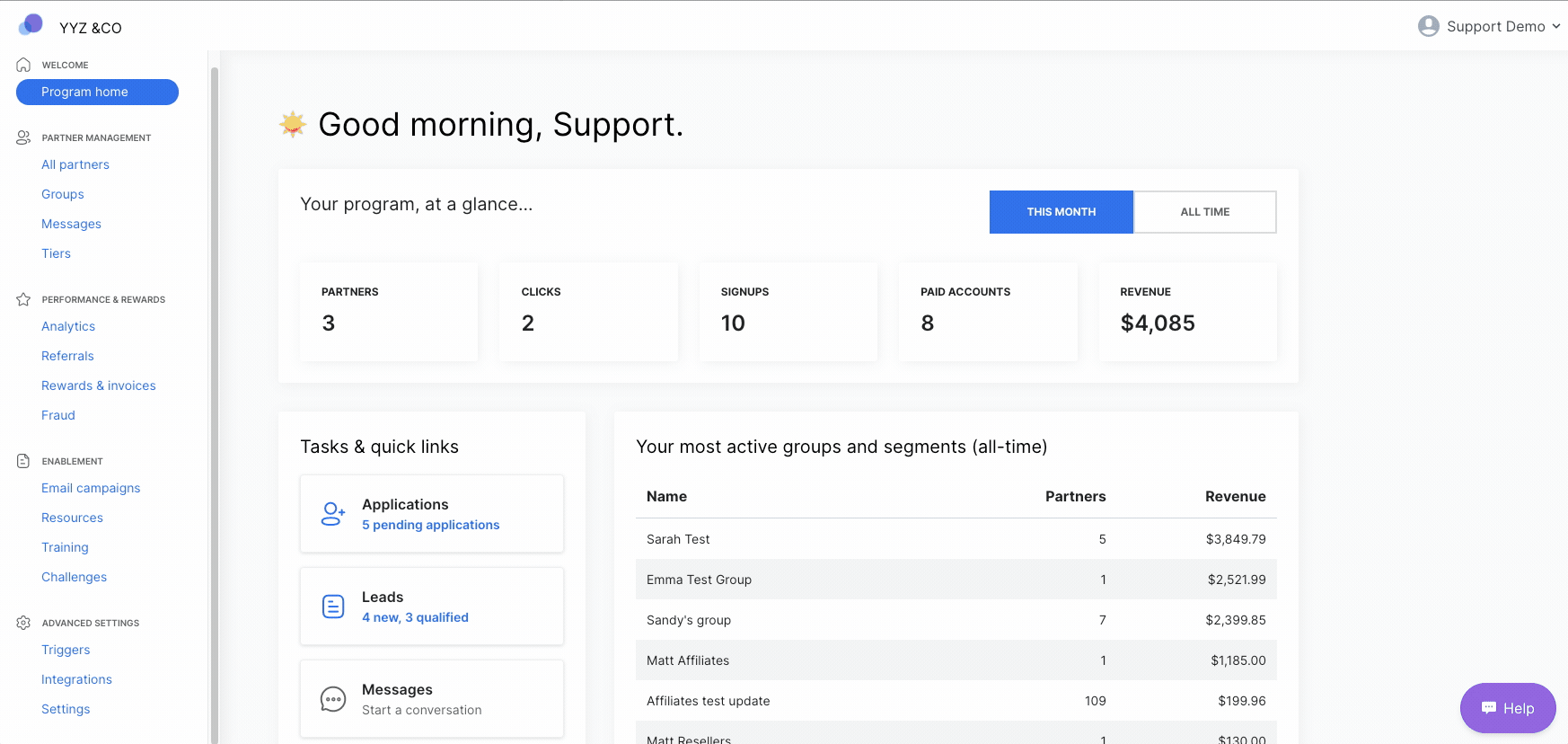The width and height of the screenshot is (1568, 744).
Task: Click the $1,185.00 revenue value
Action: [x=1238, y=660]
